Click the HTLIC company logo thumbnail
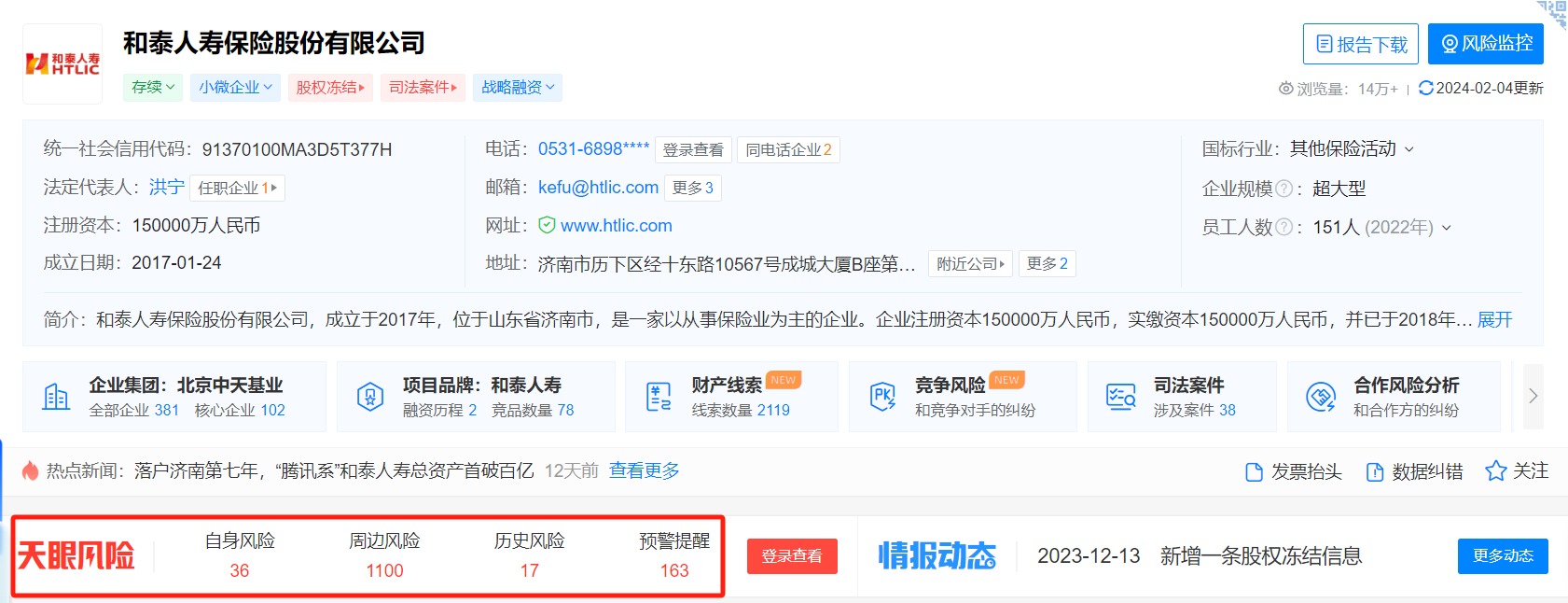This screenshot has height=603, width=1568. tap(62, 63)
